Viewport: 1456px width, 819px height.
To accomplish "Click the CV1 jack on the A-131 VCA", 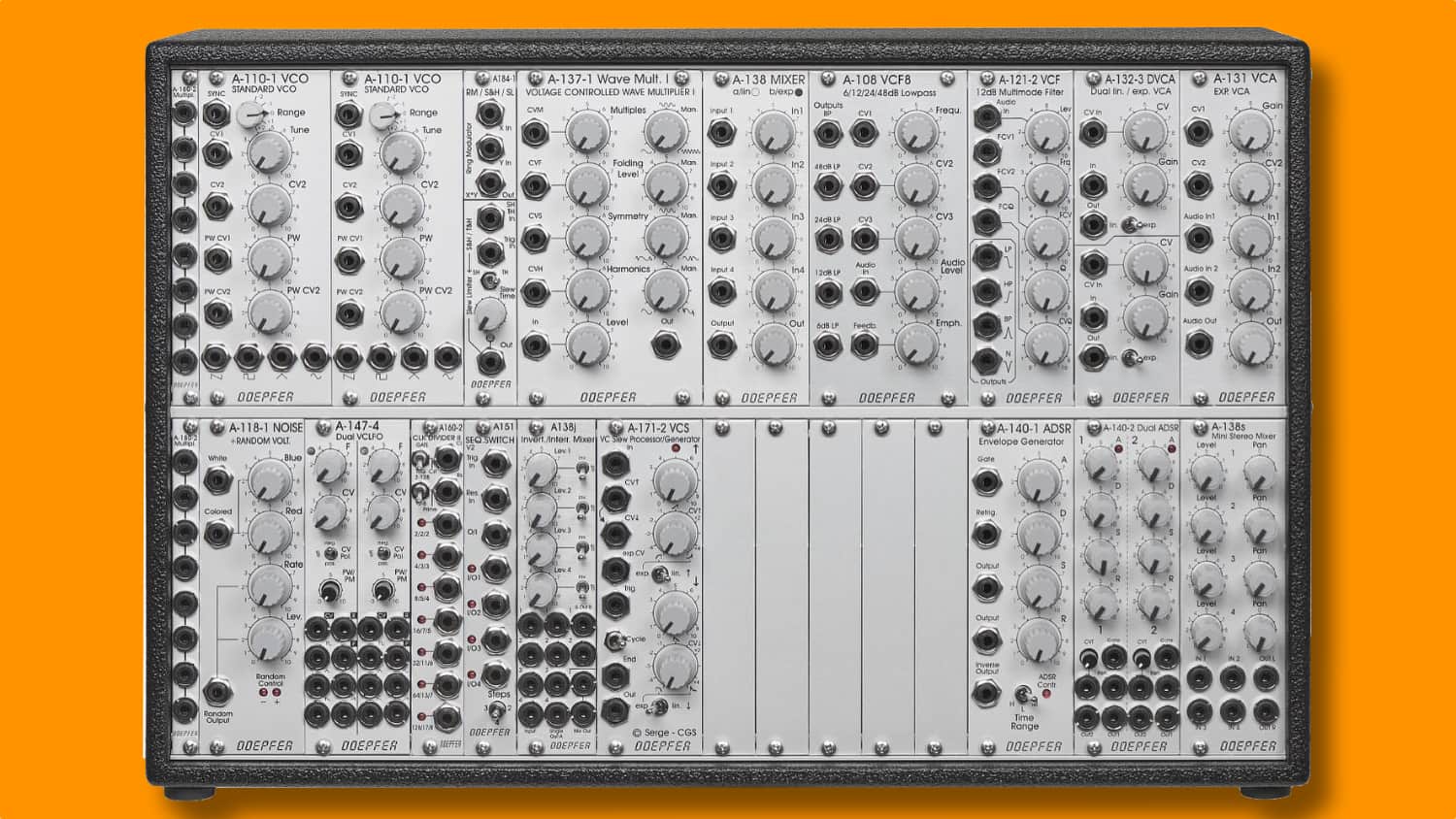I will click(1199, 132).
